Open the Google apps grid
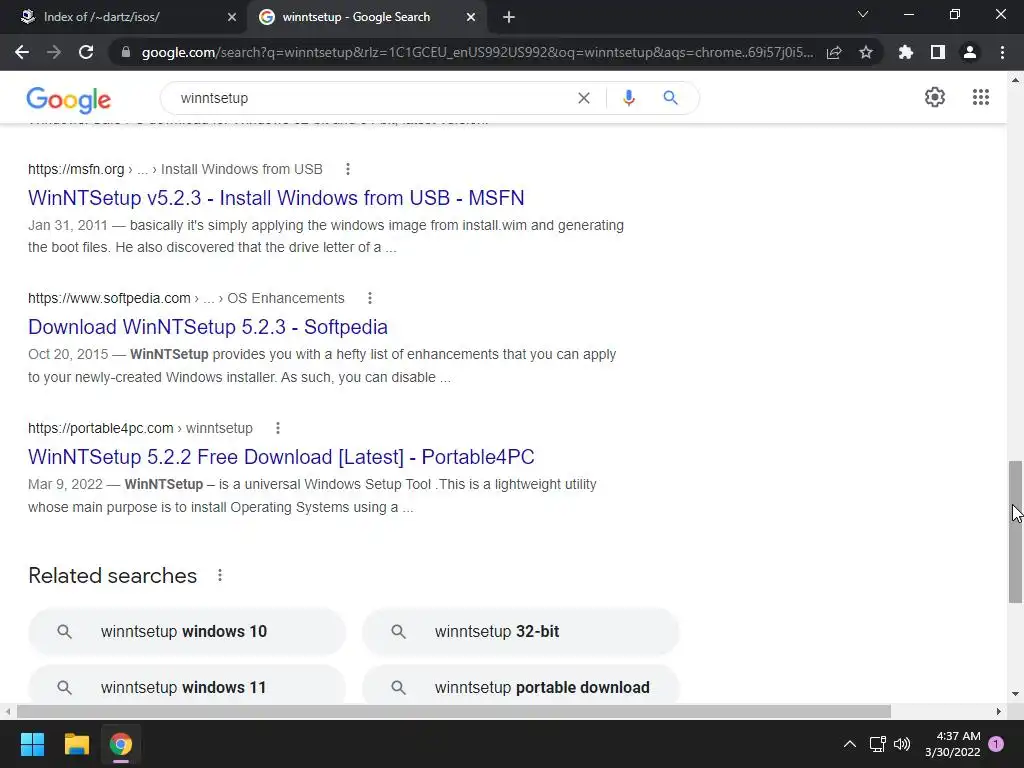The image size is (1024, 768). [x=980, y=97]
